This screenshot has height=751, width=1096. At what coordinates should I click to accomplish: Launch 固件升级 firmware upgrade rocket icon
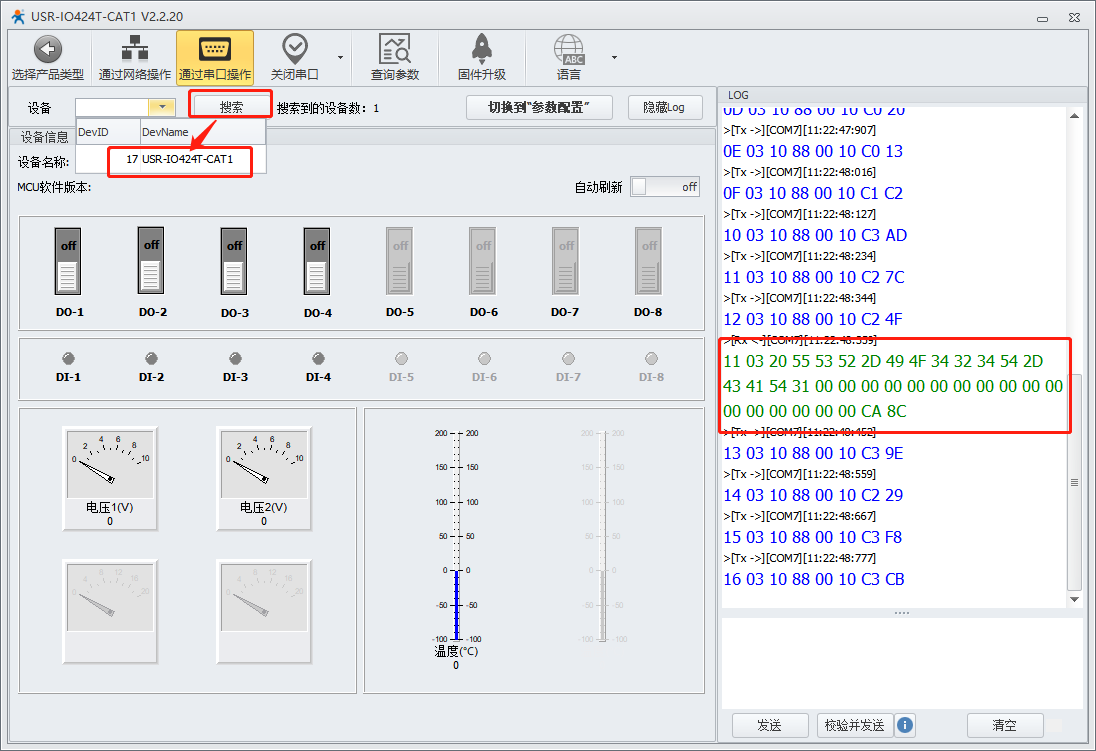coord(482,49)
